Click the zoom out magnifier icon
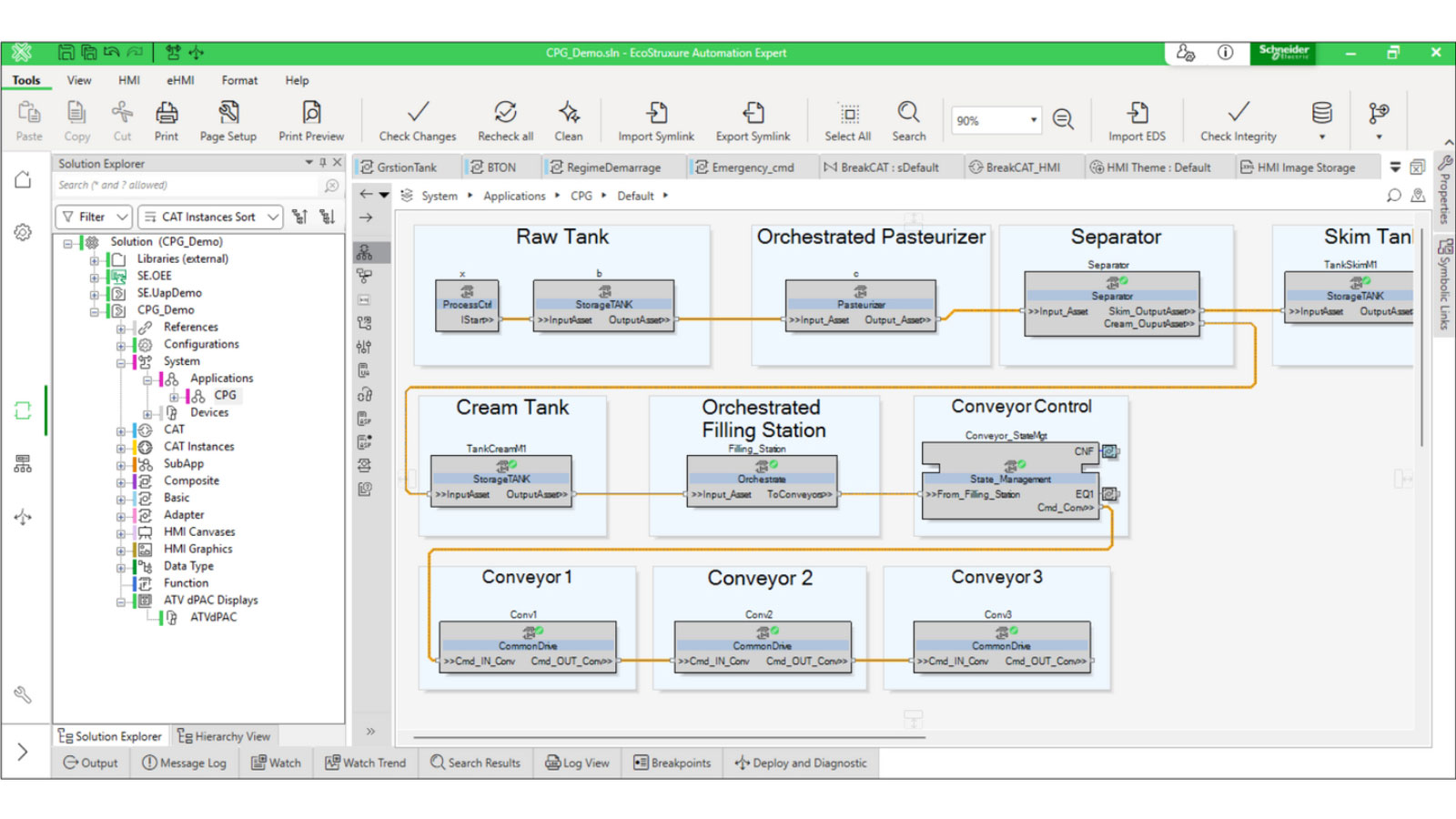Viewport: 1456px width, 819px height. pyautogui.click(x=1063, y=119)
